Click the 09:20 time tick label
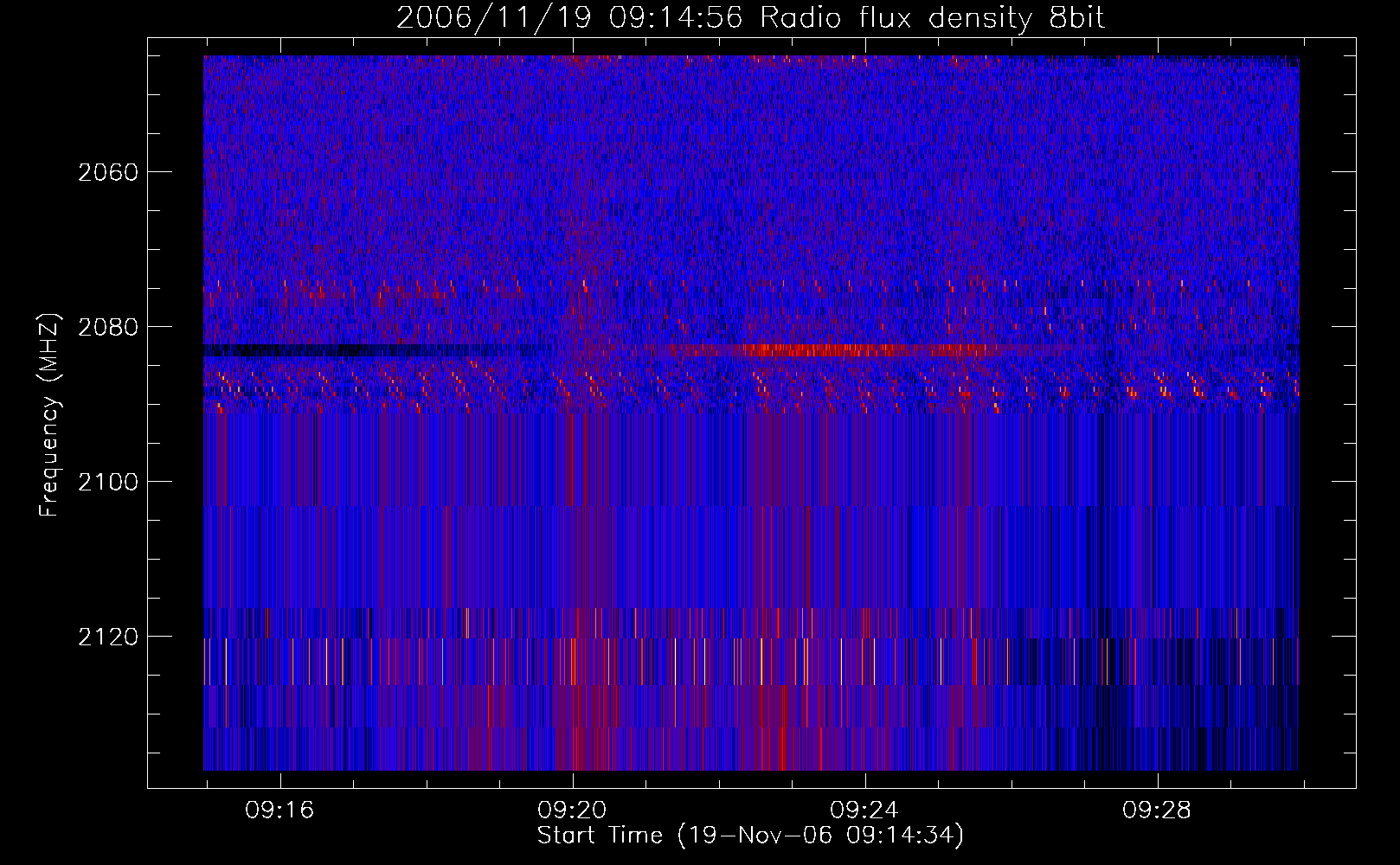 click(572, 811)
